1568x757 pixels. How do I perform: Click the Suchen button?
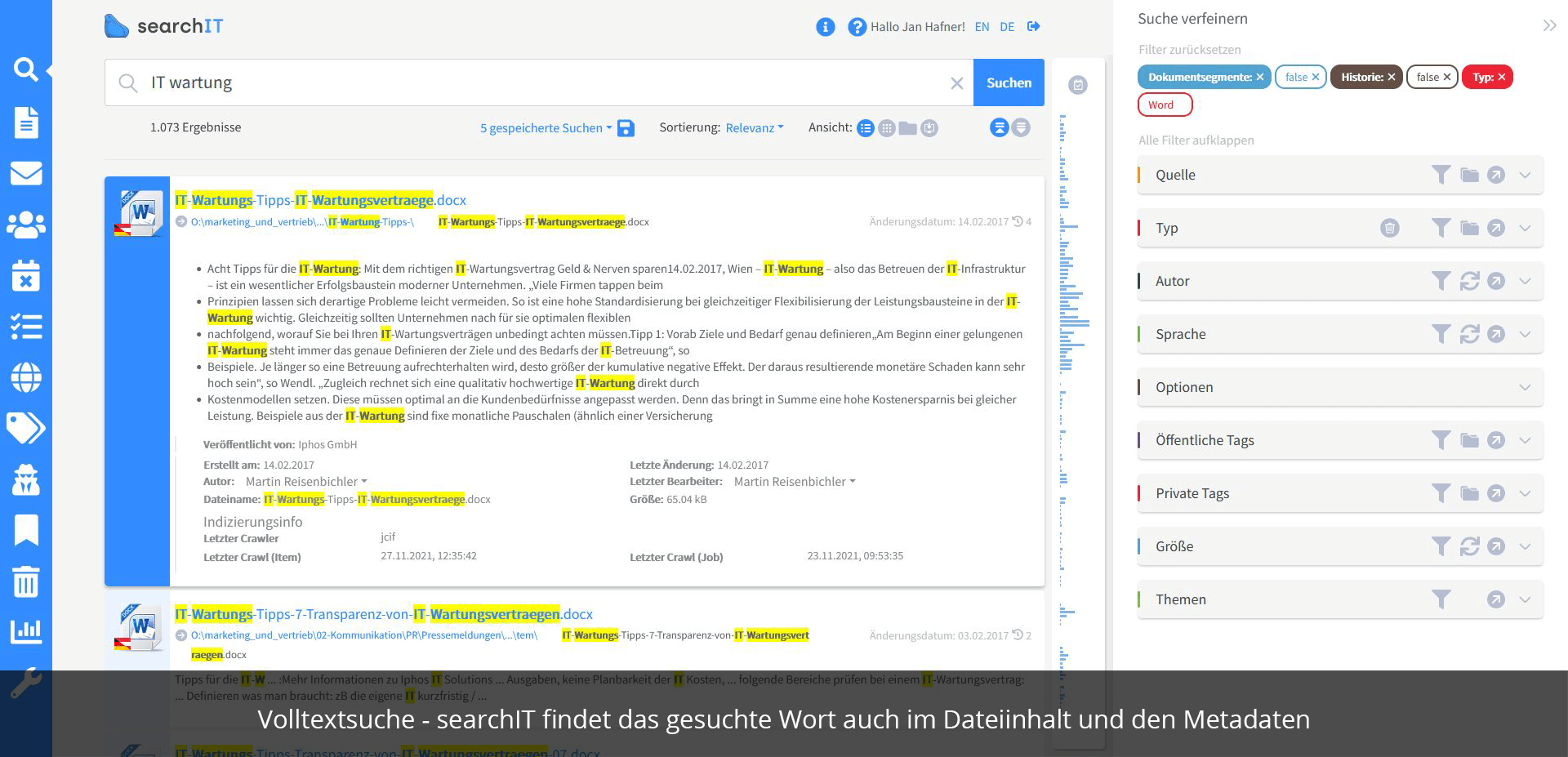tap(1009, 82)
